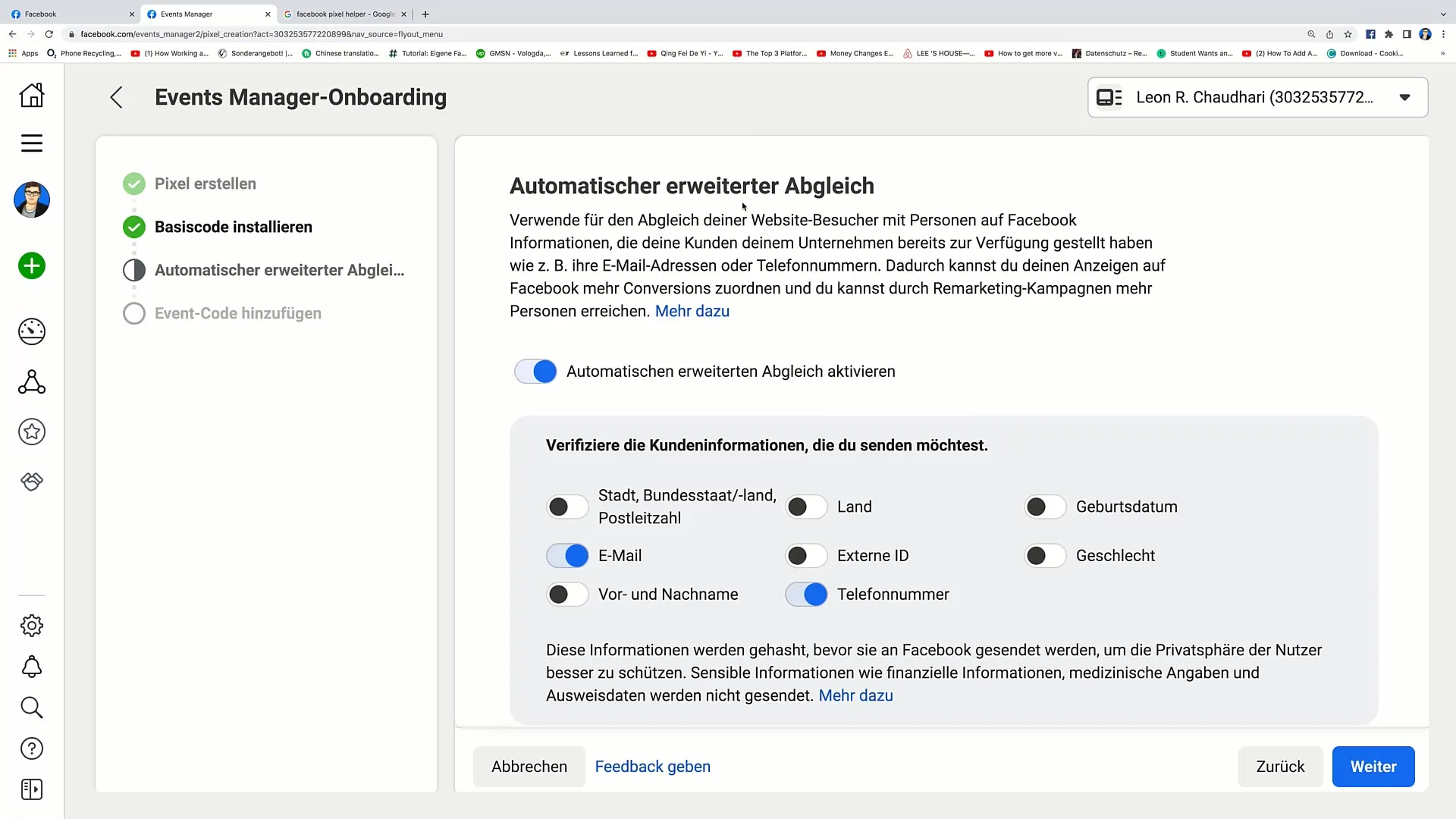This screenshot has height=819, width=1456.
Task: Bookmark this page with star icon
Action: [x=1348, y=34]
